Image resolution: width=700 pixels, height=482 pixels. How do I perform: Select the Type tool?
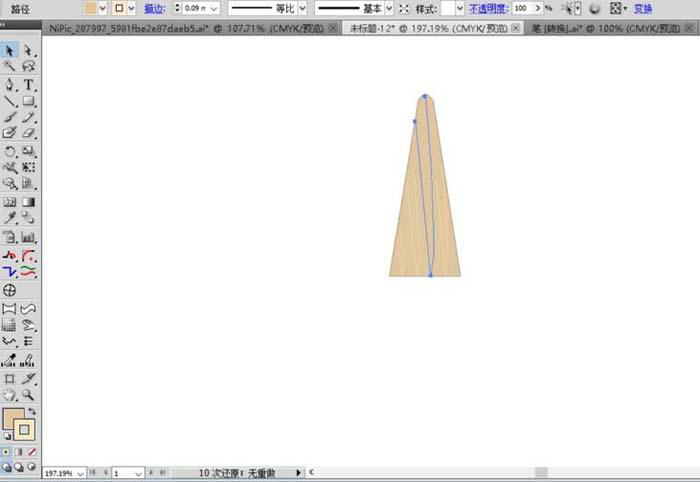click(29, 84)
